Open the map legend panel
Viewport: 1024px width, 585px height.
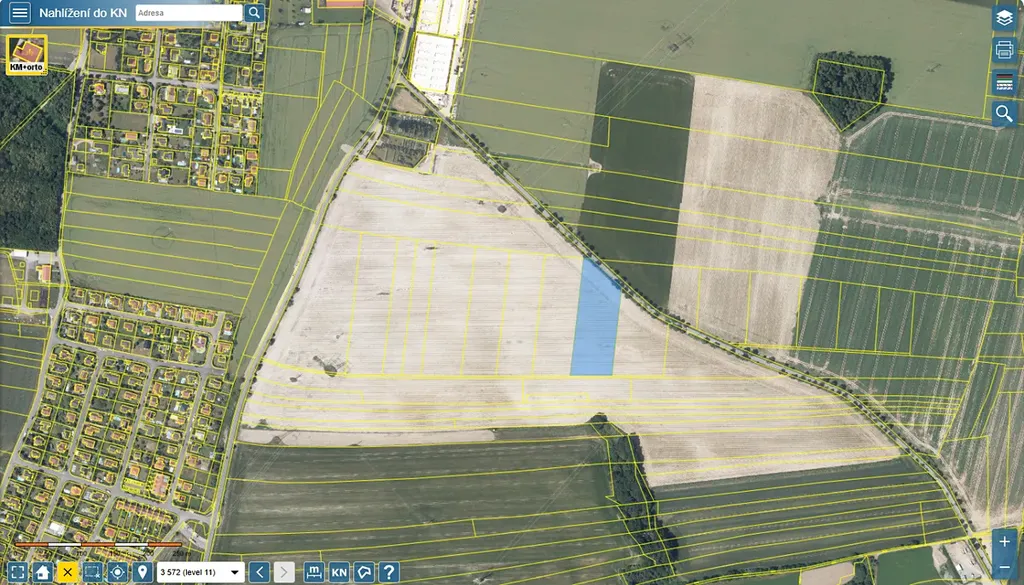coord(1004,82)
